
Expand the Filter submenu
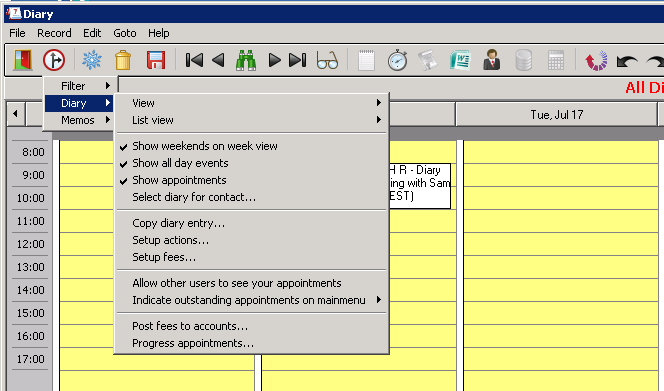point(79,86)
